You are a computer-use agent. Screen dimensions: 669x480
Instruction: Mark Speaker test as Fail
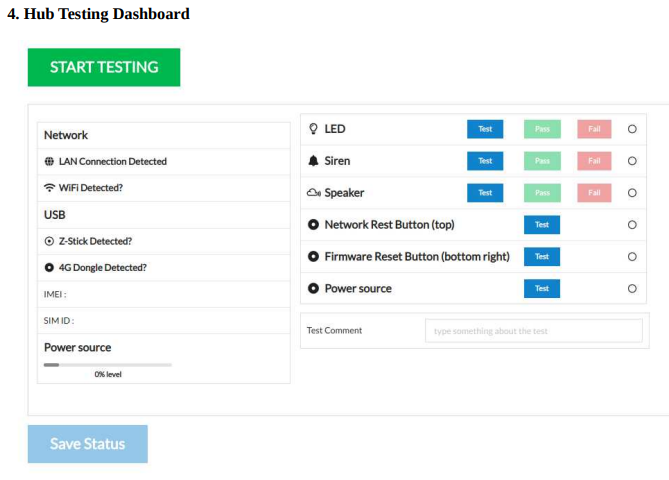[x=594, y=193]
